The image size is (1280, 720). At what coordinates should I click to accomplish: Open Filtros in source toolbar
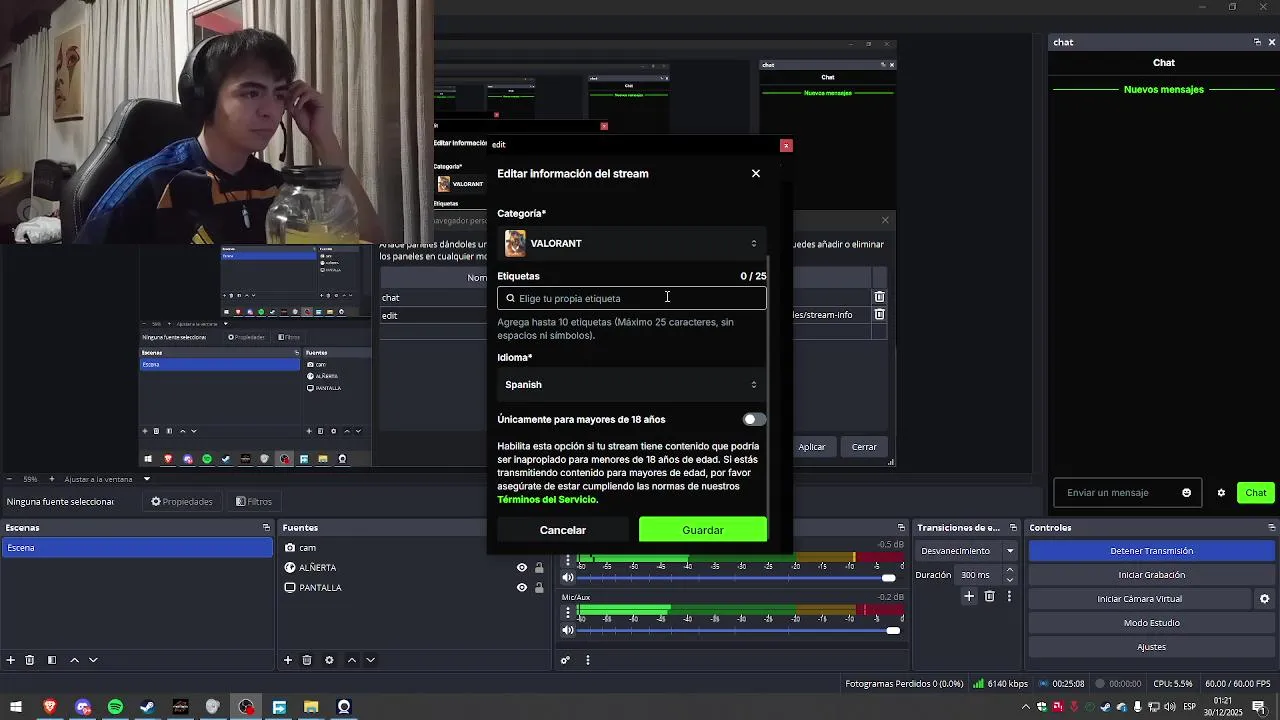coord(254,502)
